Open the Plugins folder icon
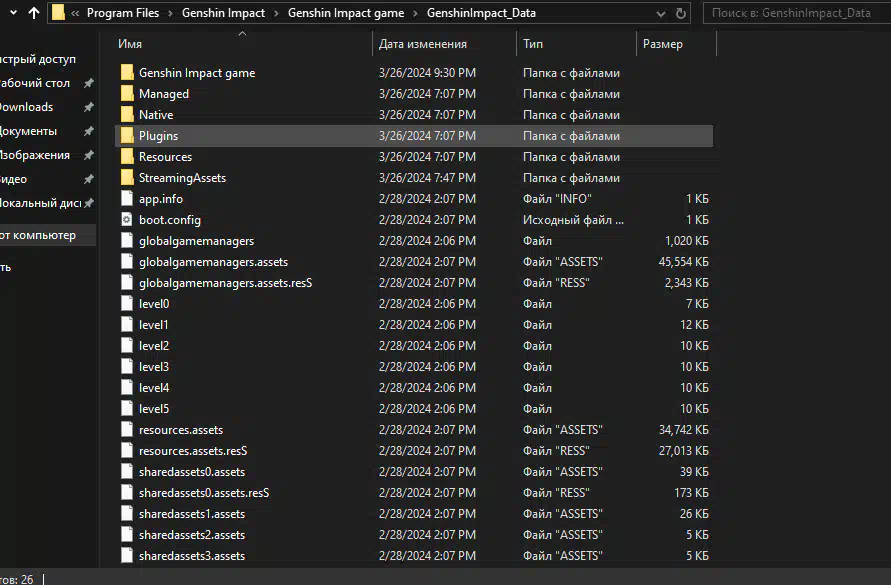 pos(127,136)
